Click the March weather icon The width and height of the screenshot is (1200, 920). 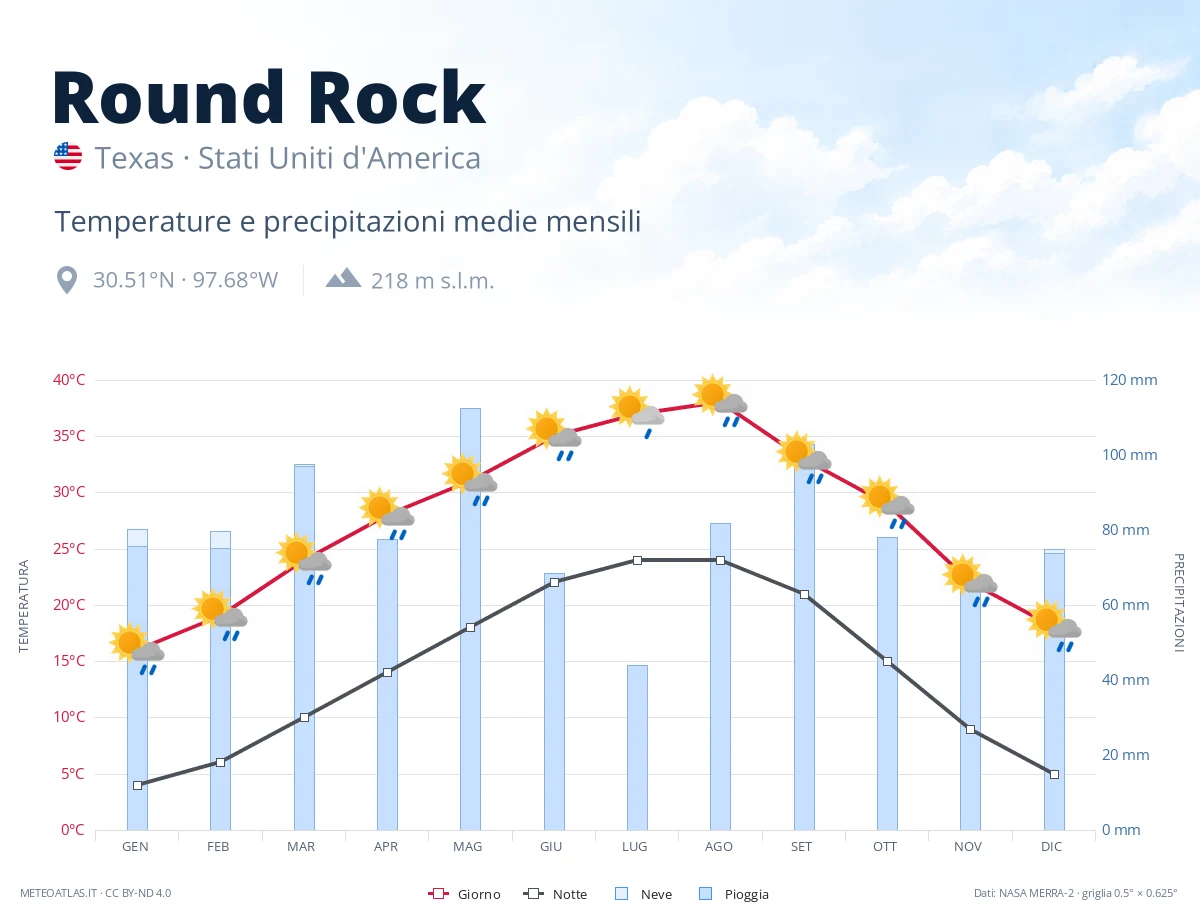(304, 558)
